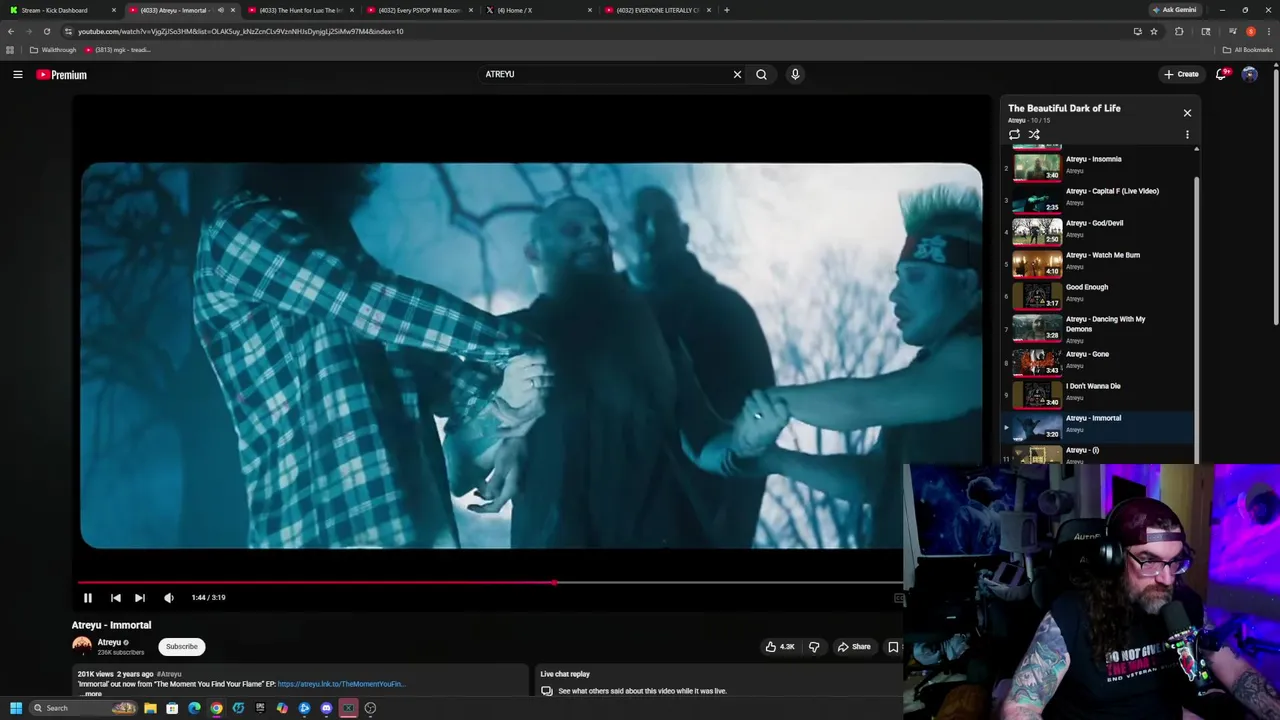Open the YouTube guide hamburger menu

pyautogui.click(x=18, y=74)
